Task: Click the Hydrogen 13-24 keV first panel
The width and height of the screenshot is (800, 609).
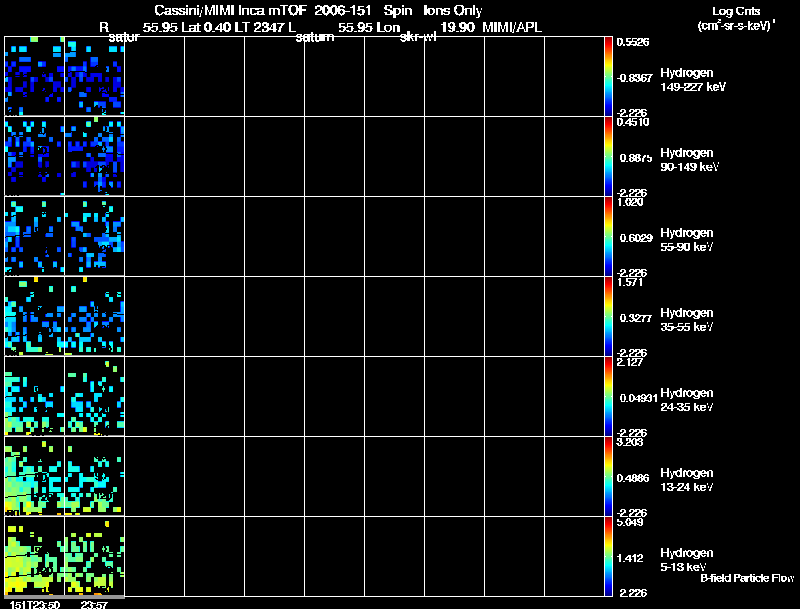Action: [35, 476]
